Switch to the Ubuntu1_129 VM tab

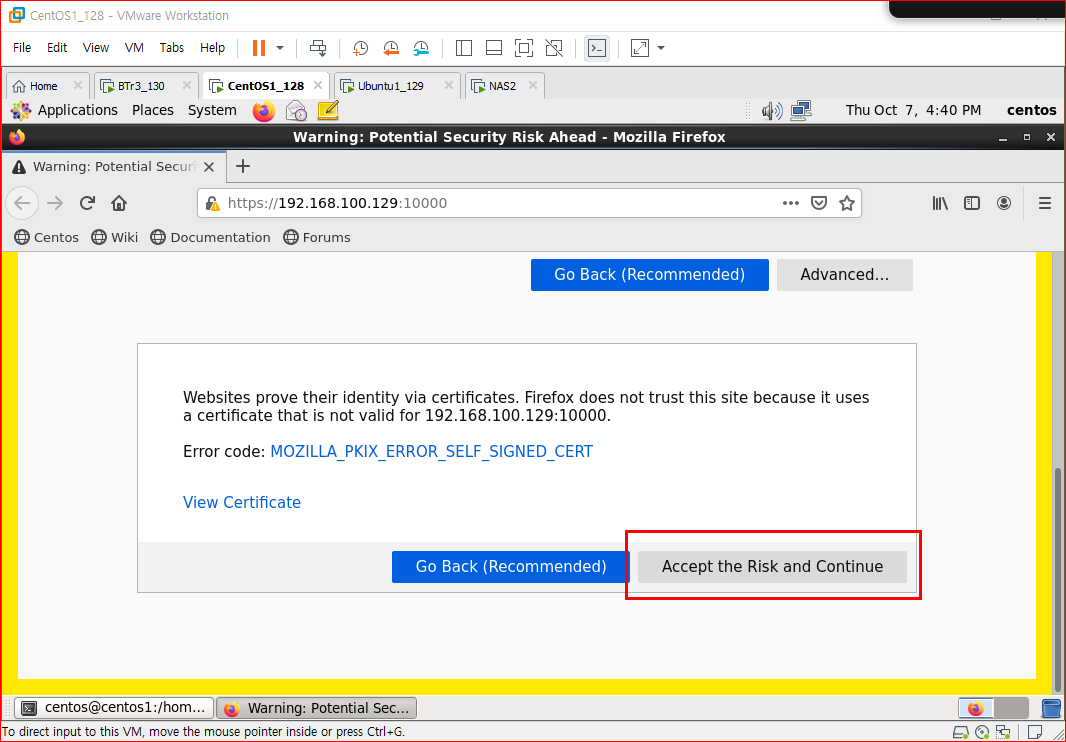pyautogui.click(x=391, y=86)
